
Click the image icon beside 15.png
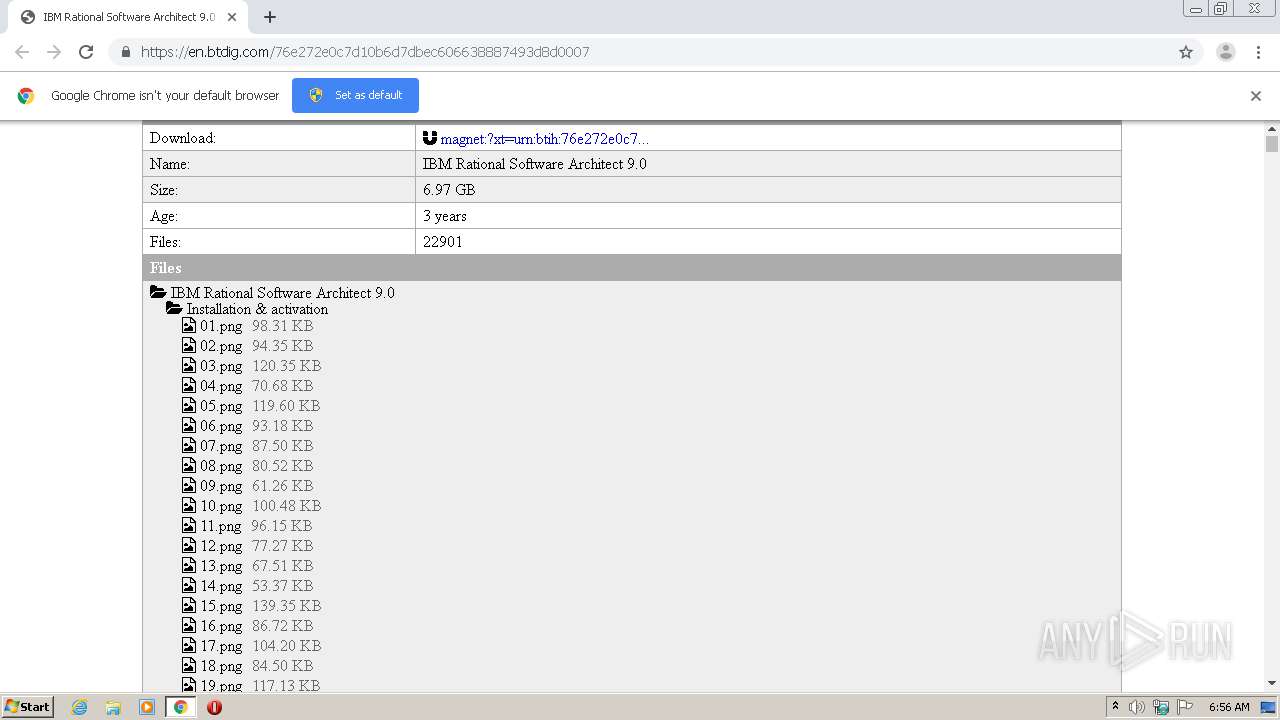189,605
